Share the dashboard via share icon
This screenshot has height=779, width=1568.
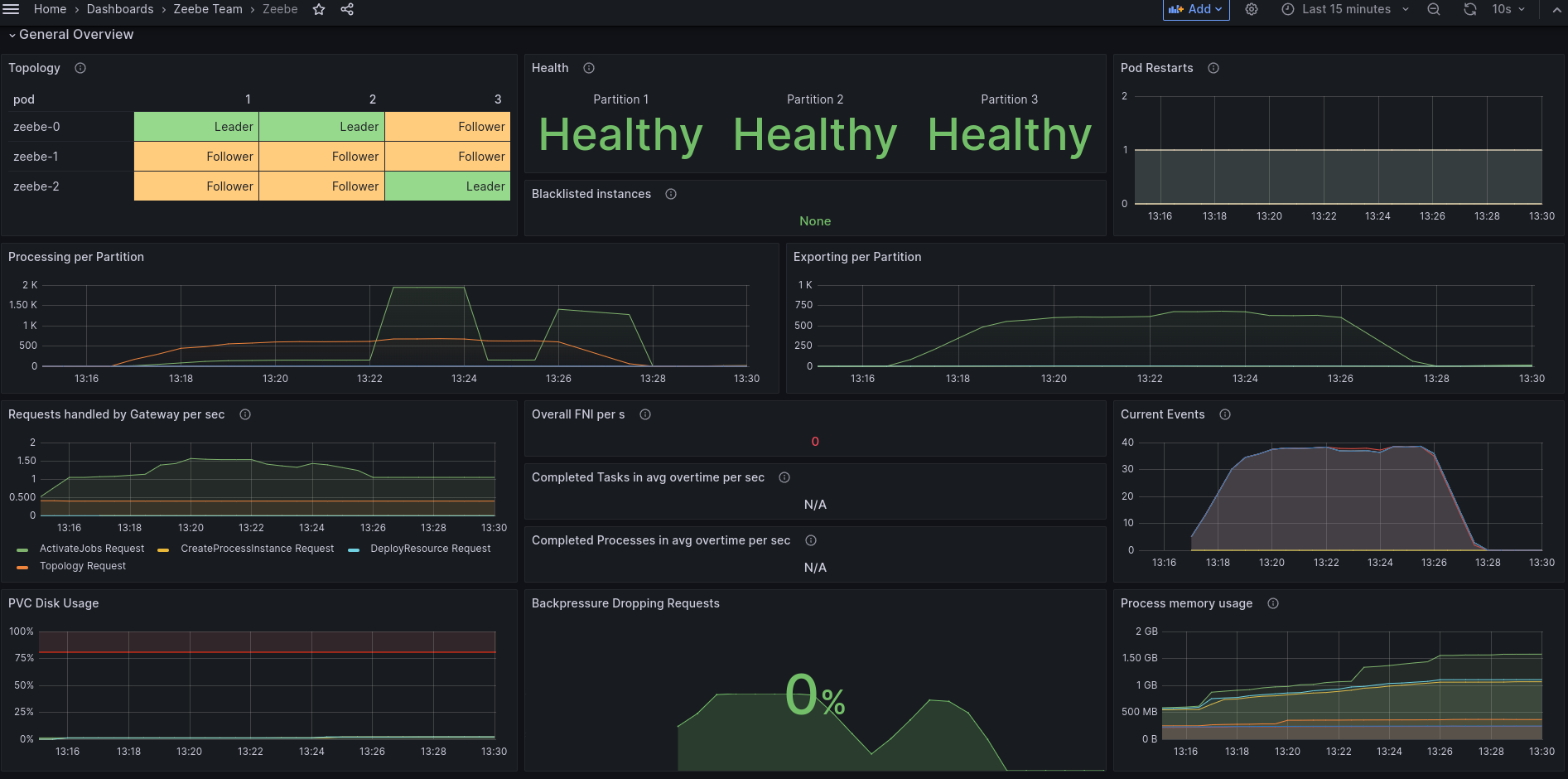pyautogui.click(x=347, y=9)
